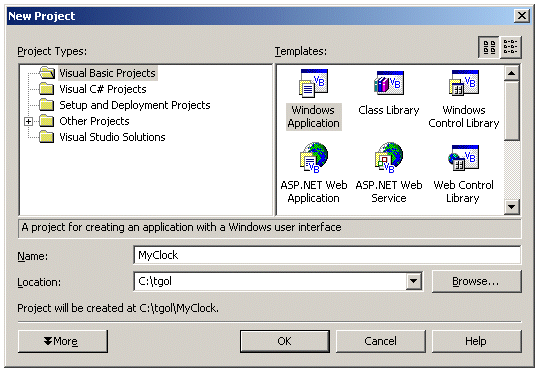Select the Windows Application template icon
540x373 pixels.
pyautogui.click(x=313, y=83)
